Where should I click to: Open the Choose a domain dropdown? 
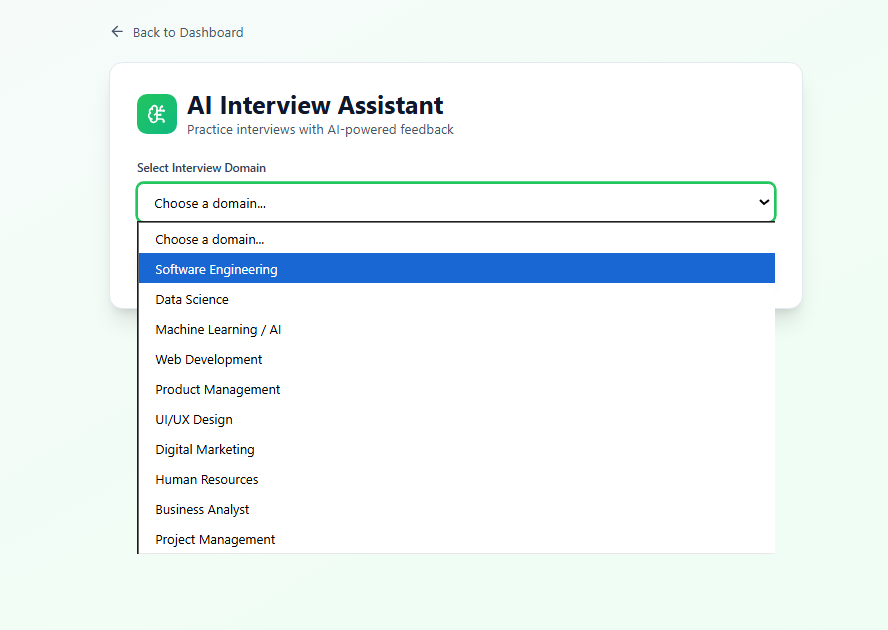pos(455,202)
